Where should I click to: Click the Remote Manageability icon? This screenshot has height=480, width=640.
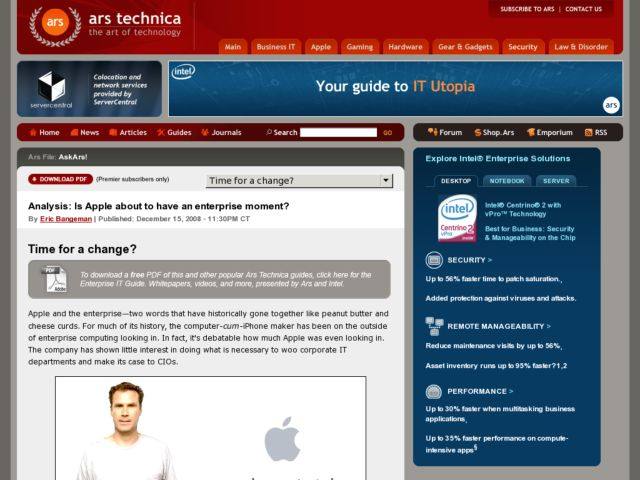434,326
